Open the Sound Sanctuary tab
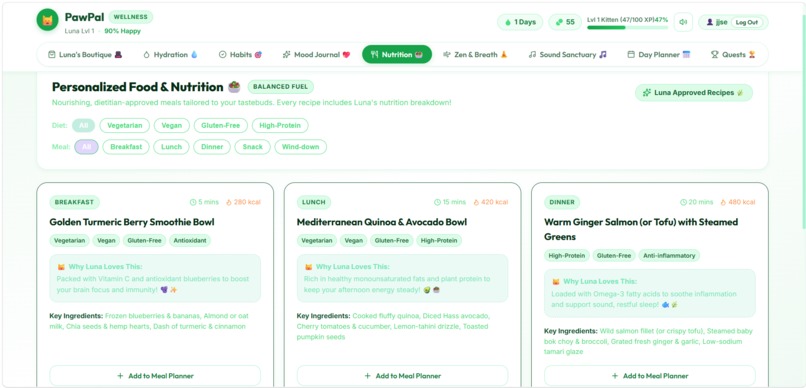806x388 pixels. (567, 54)
